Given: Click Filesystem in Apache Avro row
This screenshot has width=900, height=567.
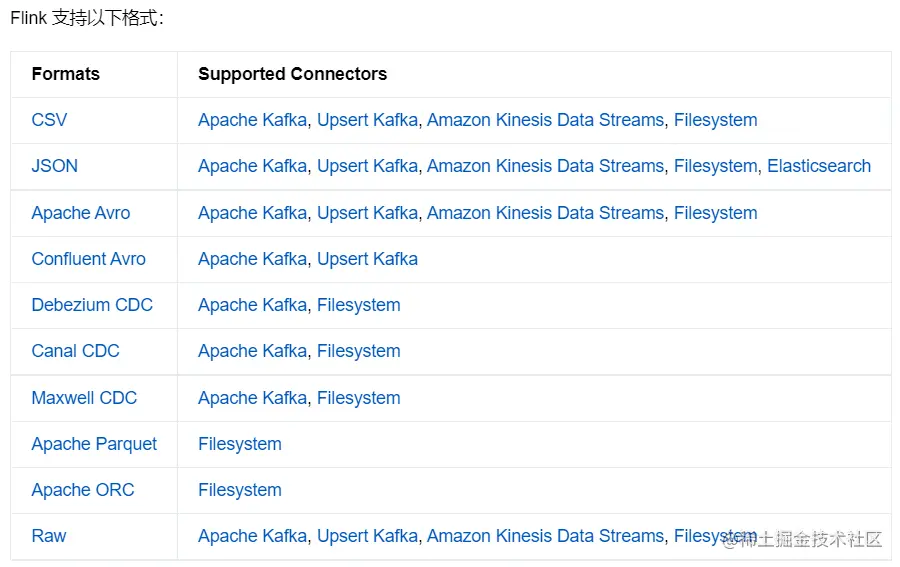Looking at the screenshot, I should point(716,213).
